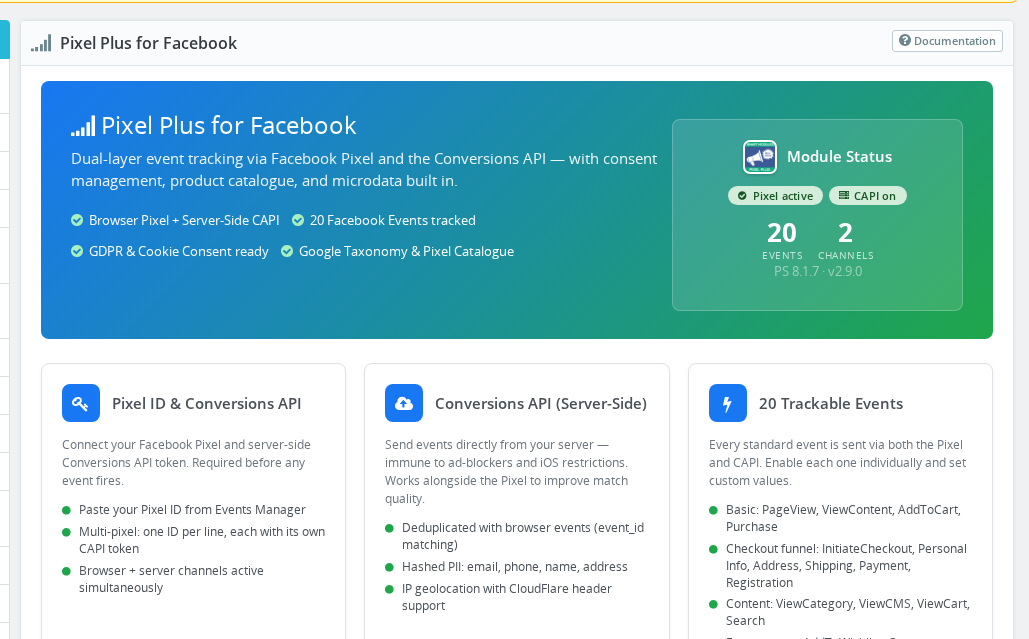1029x639 pixels.
Task: Open the Documentation button
Action: pyautogui.click(x=947, y=41)
